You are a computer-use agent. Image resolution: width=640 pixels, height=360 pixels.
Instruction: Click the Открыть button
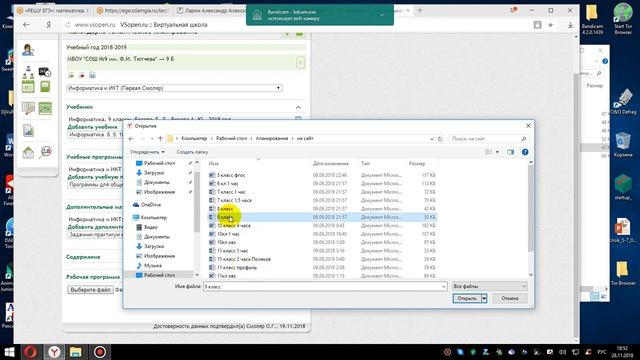click(467, 298)
